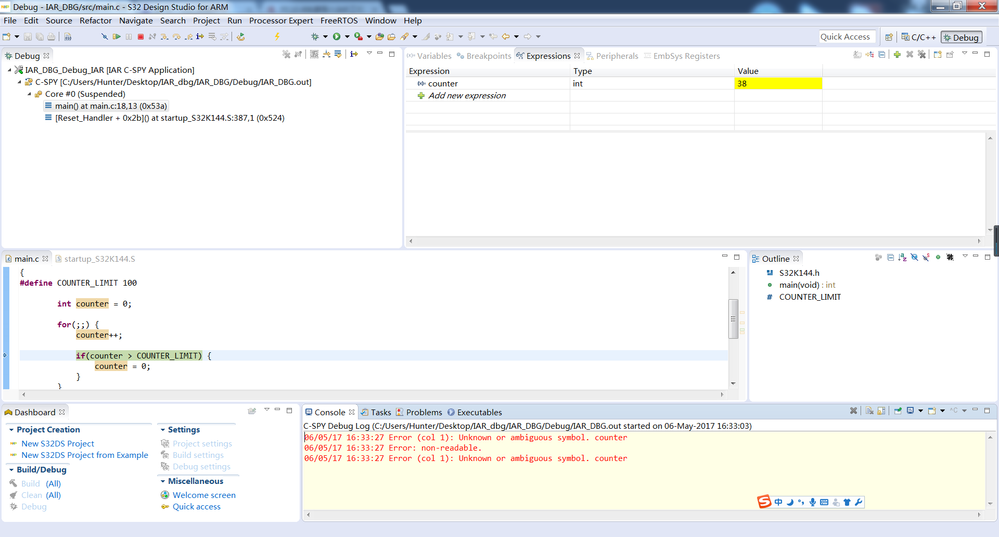Open the Outline view menu triangle
The width and height of the screenshot is (999, 537).
coord(965,256)
